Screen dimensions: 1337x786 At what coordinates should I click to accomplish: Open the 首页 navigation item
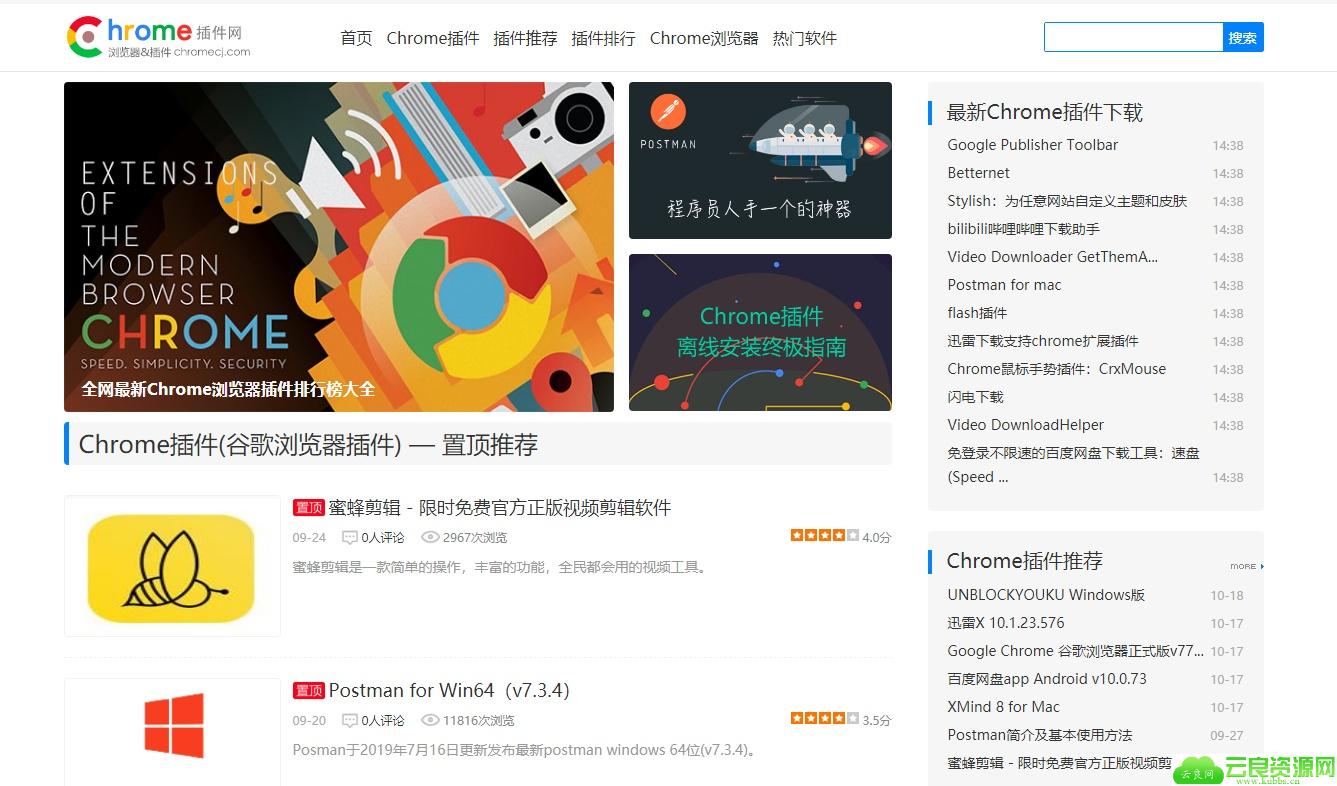pyautogui.click(x=356, y=38)
